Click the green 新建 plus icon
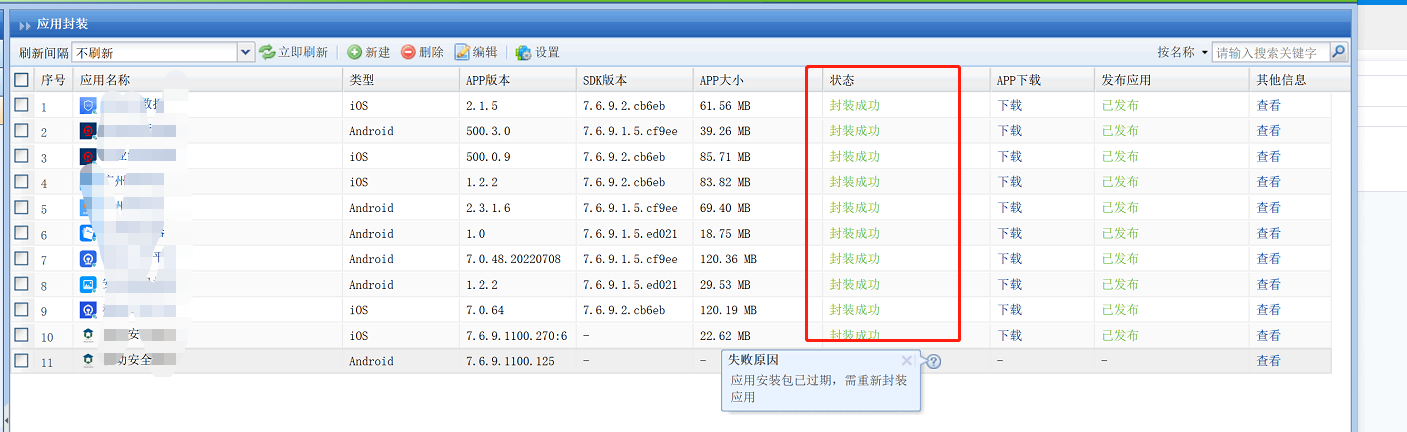1407x432 pixels. coord(355,52)
